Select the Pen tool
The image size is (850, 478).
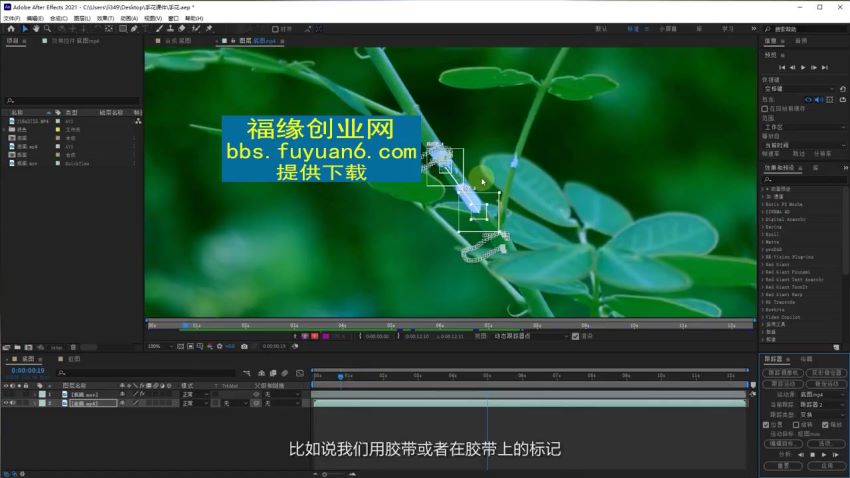[x=134, y=29]
